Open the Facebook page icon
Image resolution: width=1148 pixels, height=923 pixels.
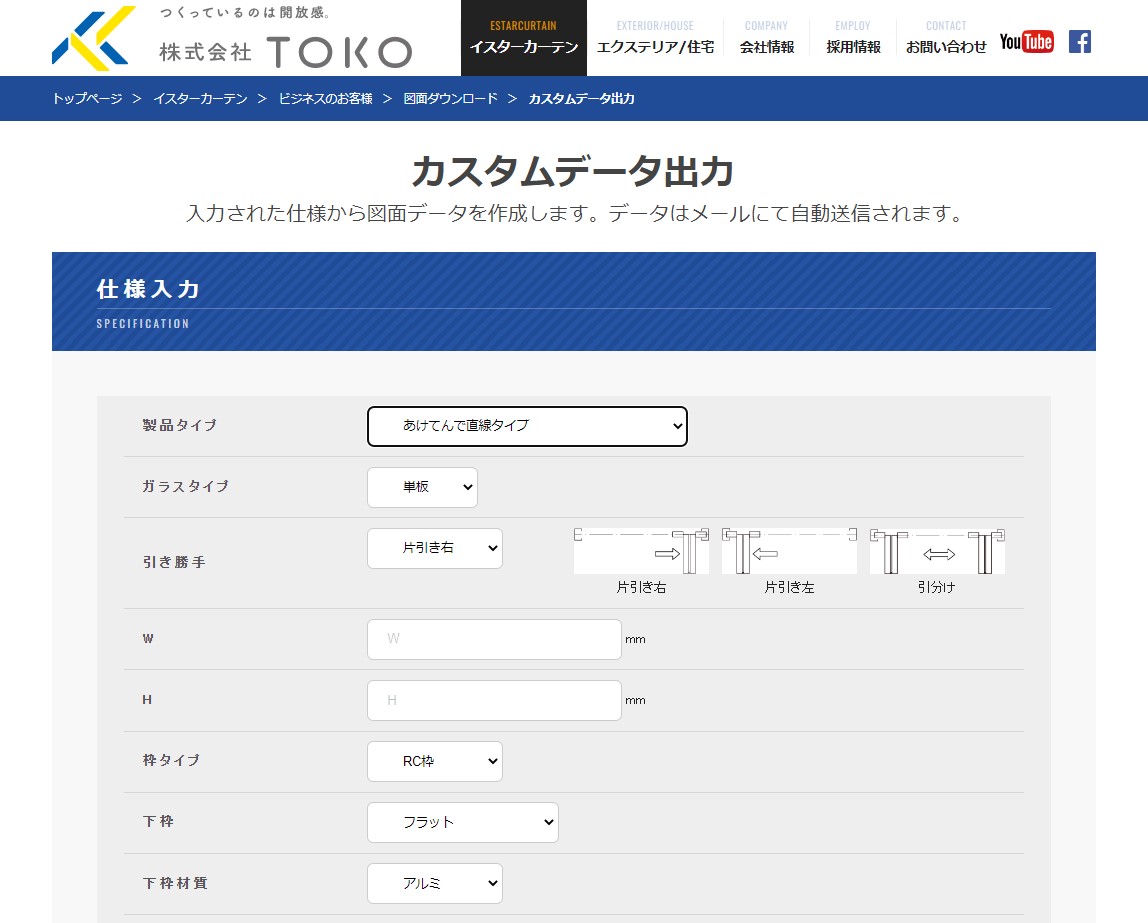(x=1080, y=42)
